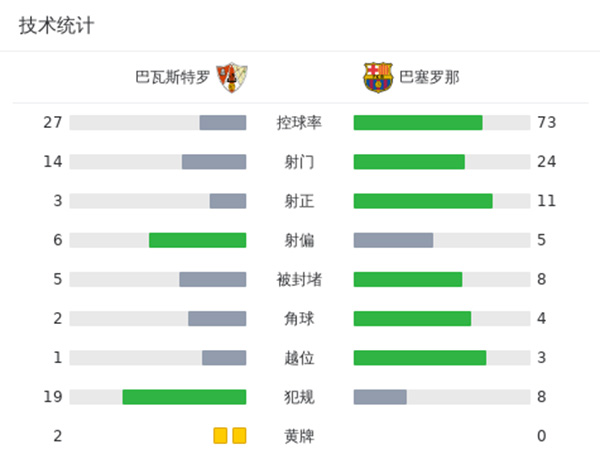Open the 巴瓦斯特罗 team name link
This screenshot has width=600, height=459.
click(x=174, y=78)
